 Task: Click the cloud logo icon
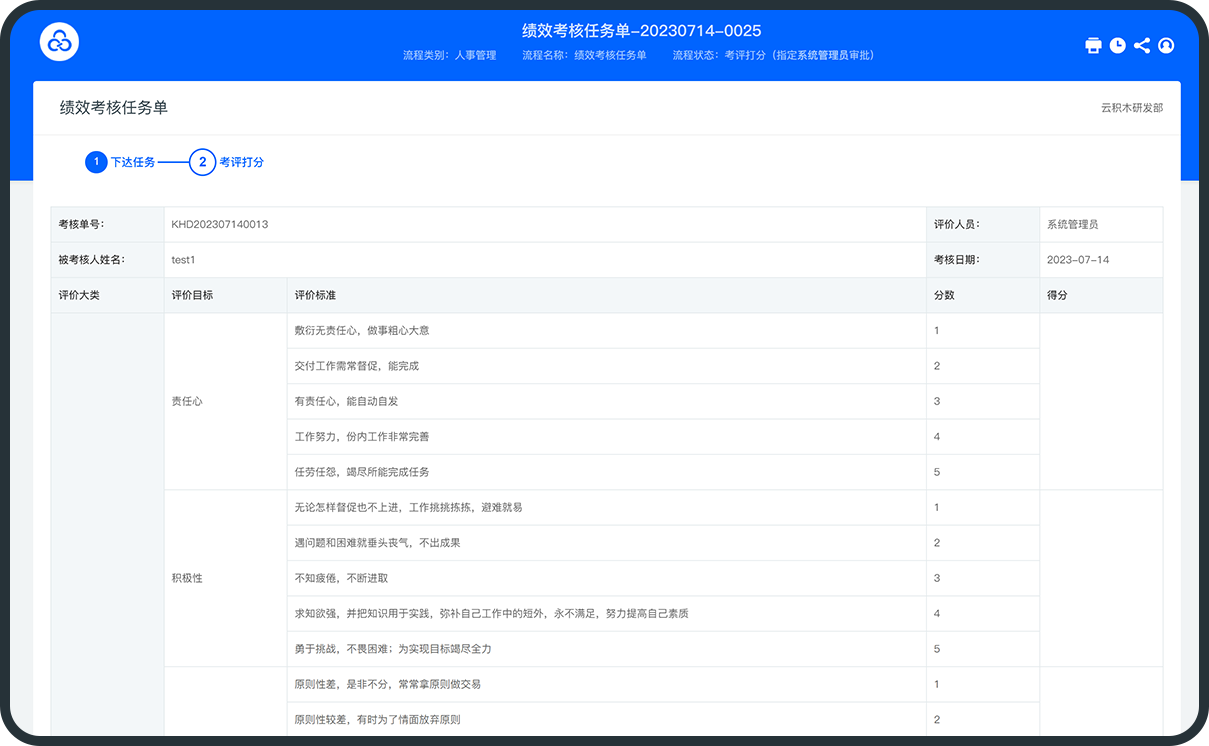59,41
